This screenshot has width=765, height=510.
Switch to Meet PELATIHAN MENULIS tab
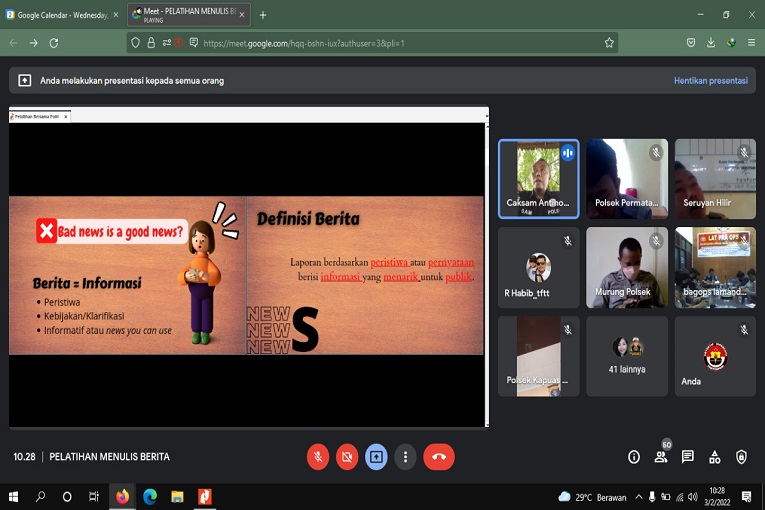pyautogui.click(x=189, y=15)
